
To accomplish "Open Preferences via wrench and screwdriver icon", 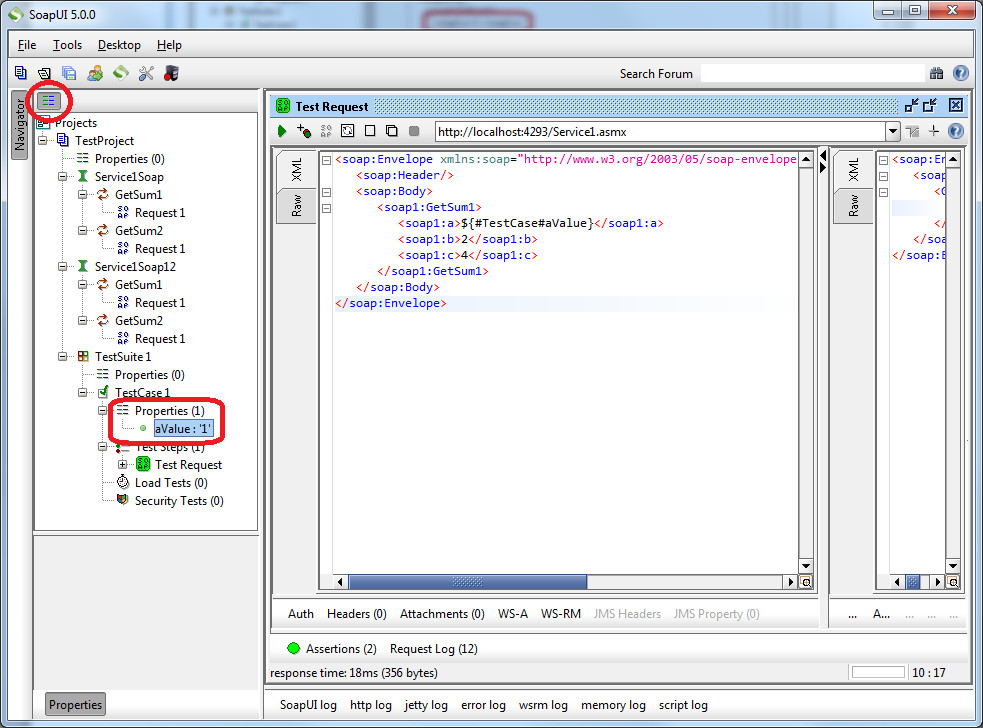I will point(146,73).
